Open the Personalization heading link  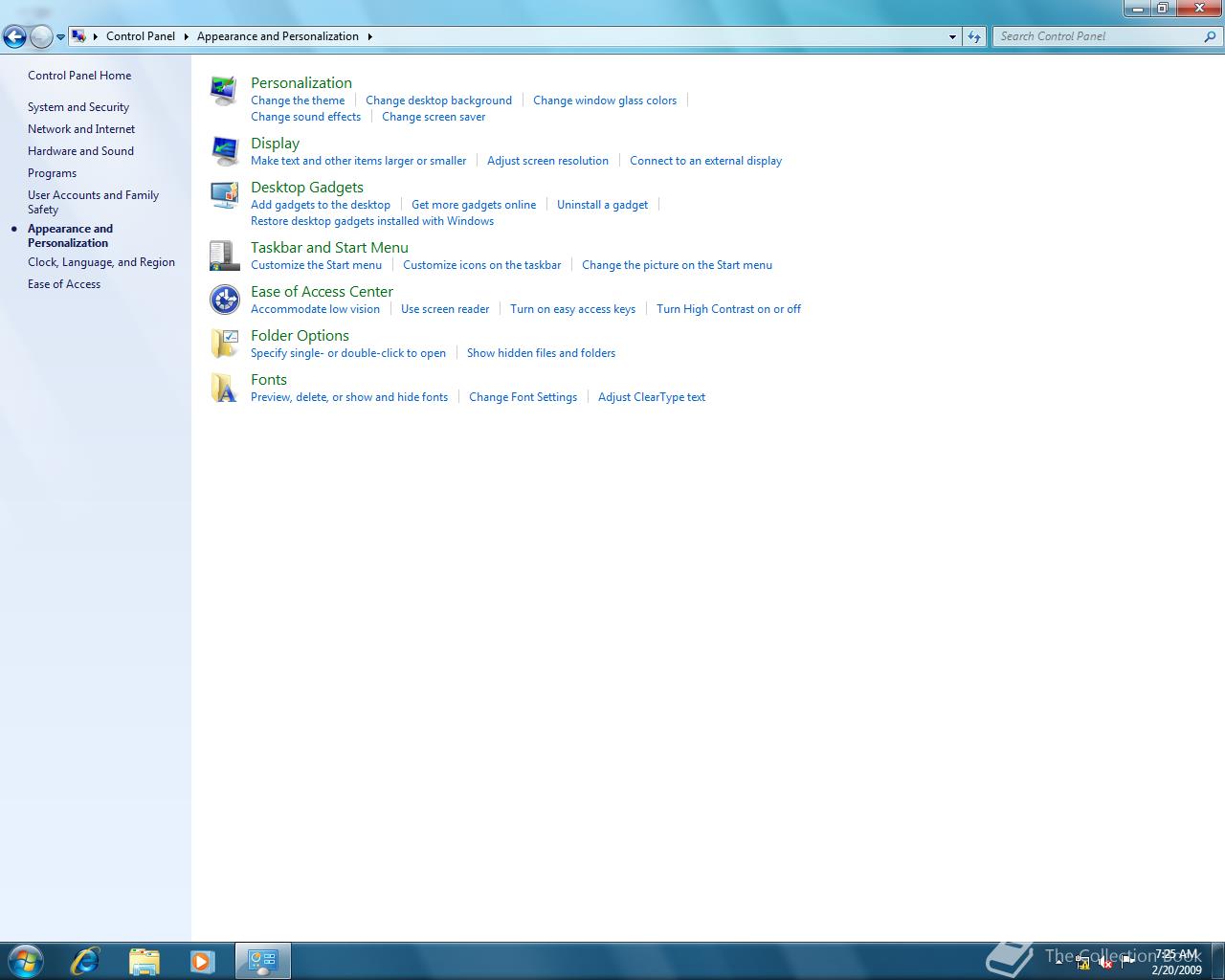click(x=301, y=83)
